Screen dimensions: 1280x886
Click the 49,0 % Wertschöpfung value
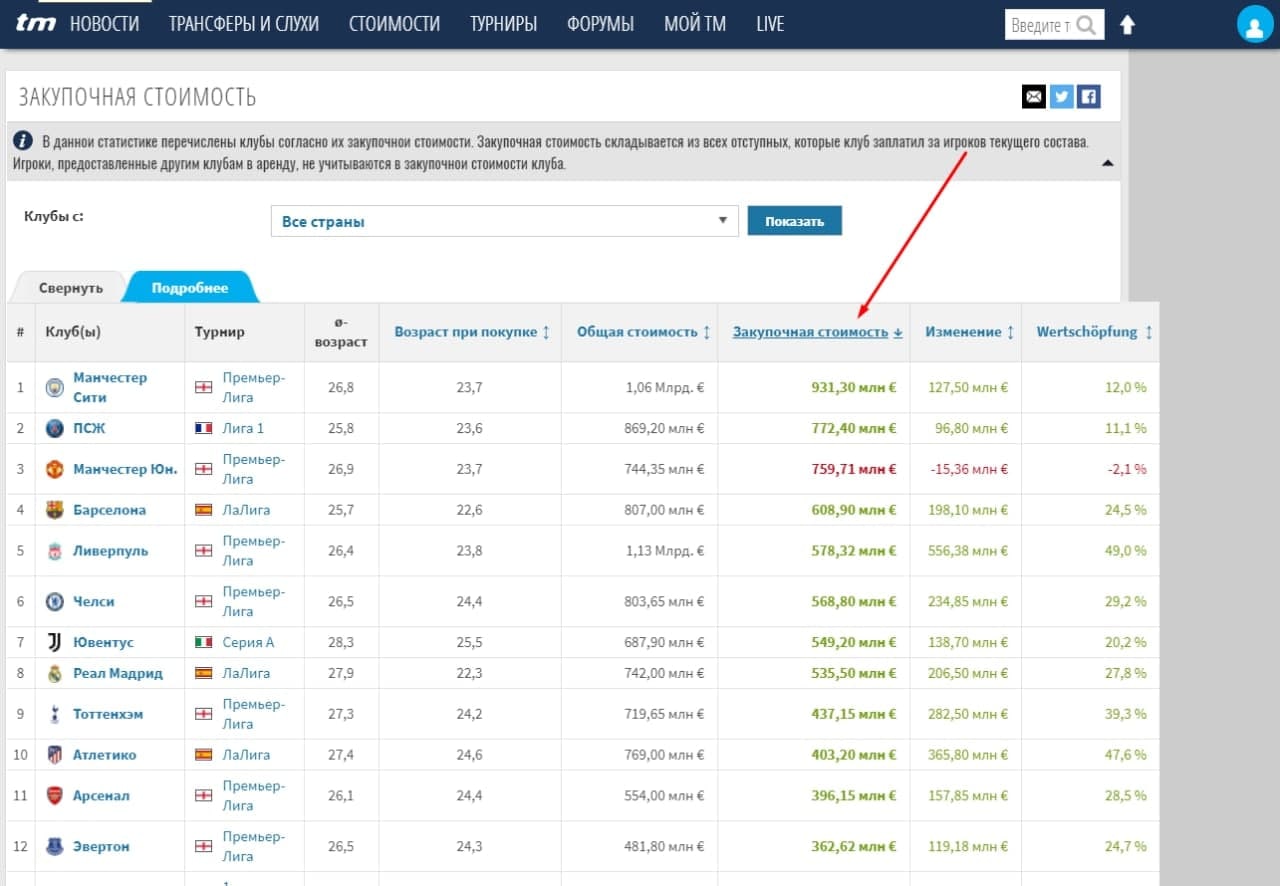tap(1126, 551)
